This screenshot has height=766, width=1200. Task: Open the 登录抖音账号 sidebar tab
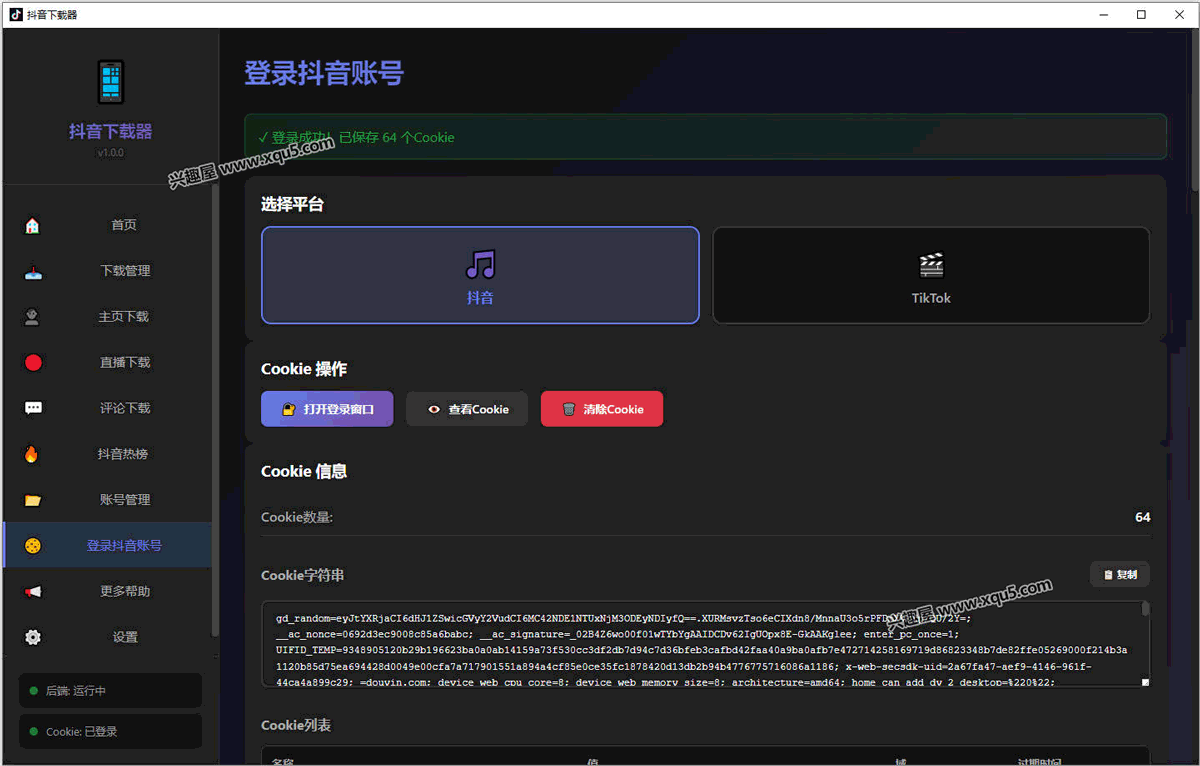124,546
